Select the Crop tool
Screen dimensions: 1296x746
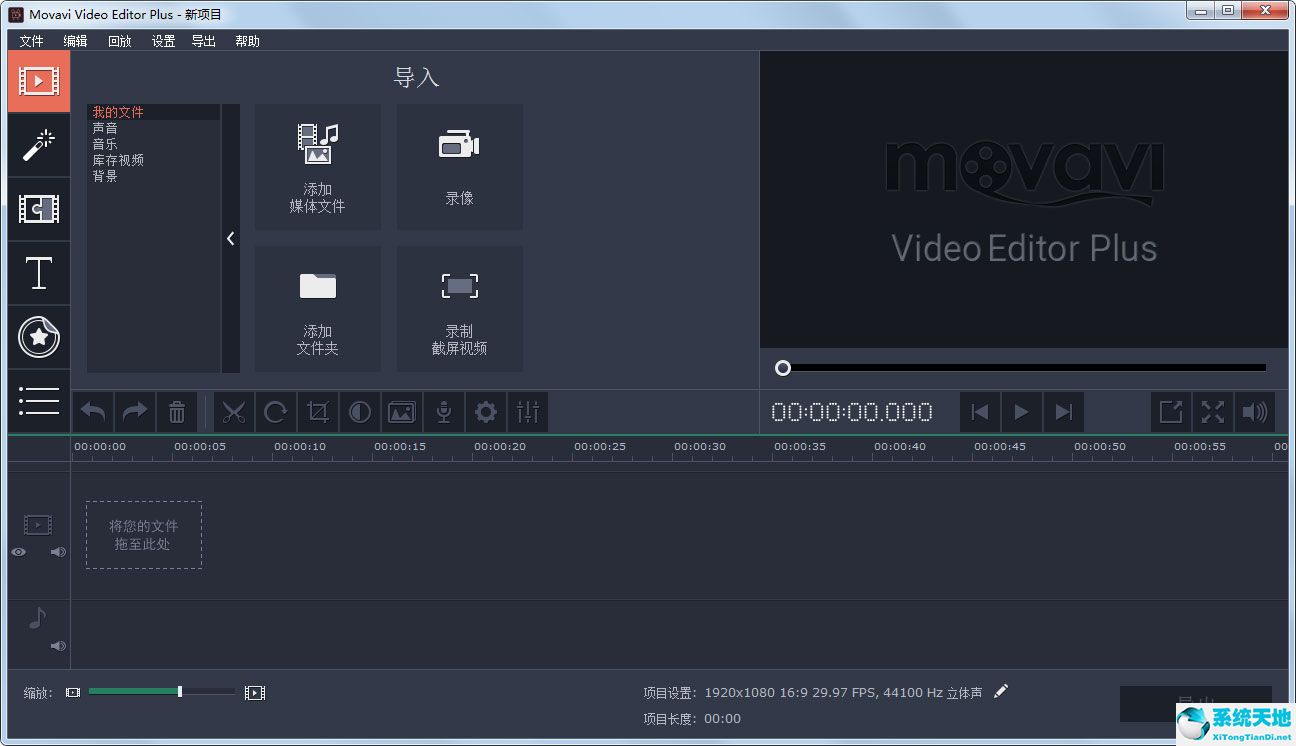click(x=318, y=412)
